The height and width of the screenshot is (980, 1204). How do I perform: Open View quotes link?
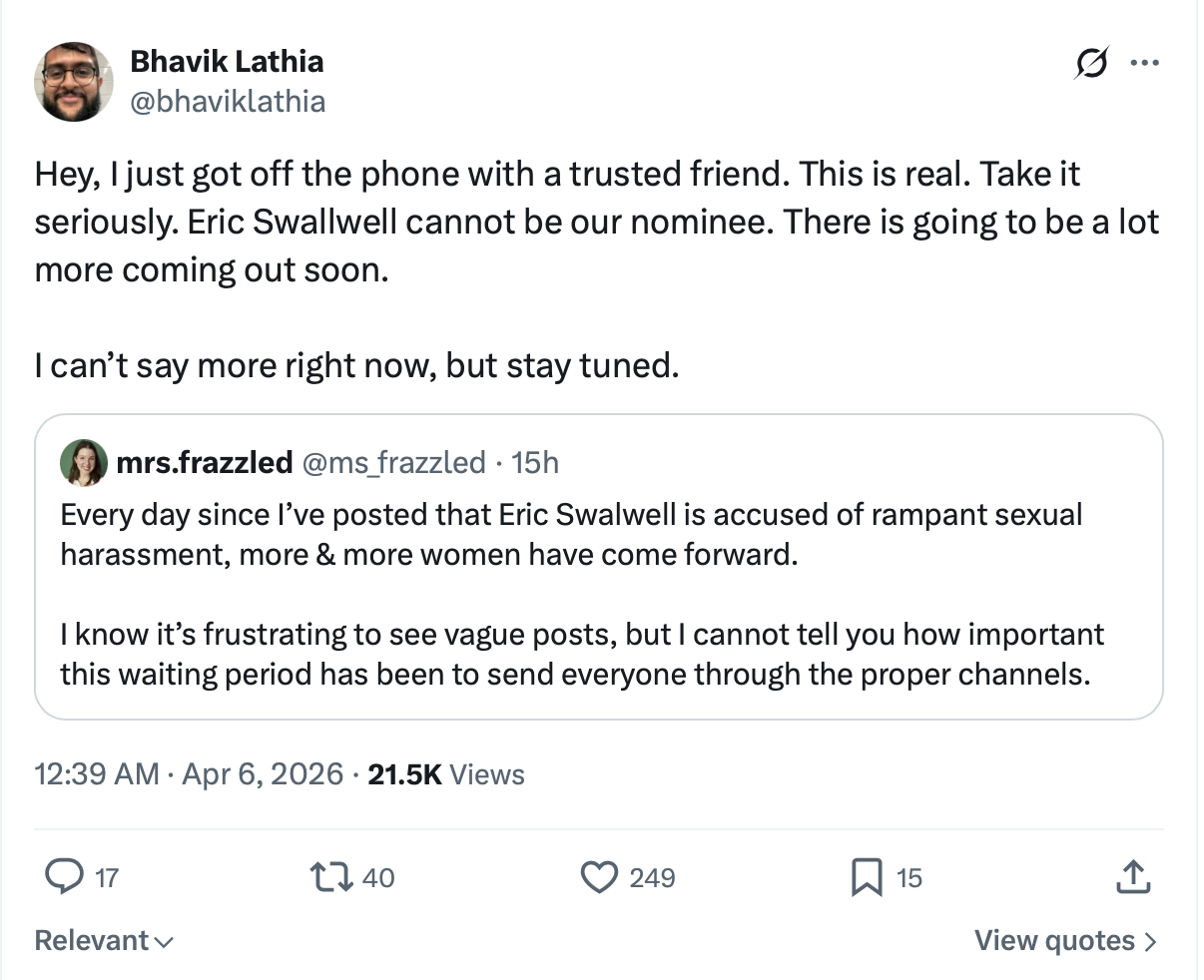[x=1054, y=941]
